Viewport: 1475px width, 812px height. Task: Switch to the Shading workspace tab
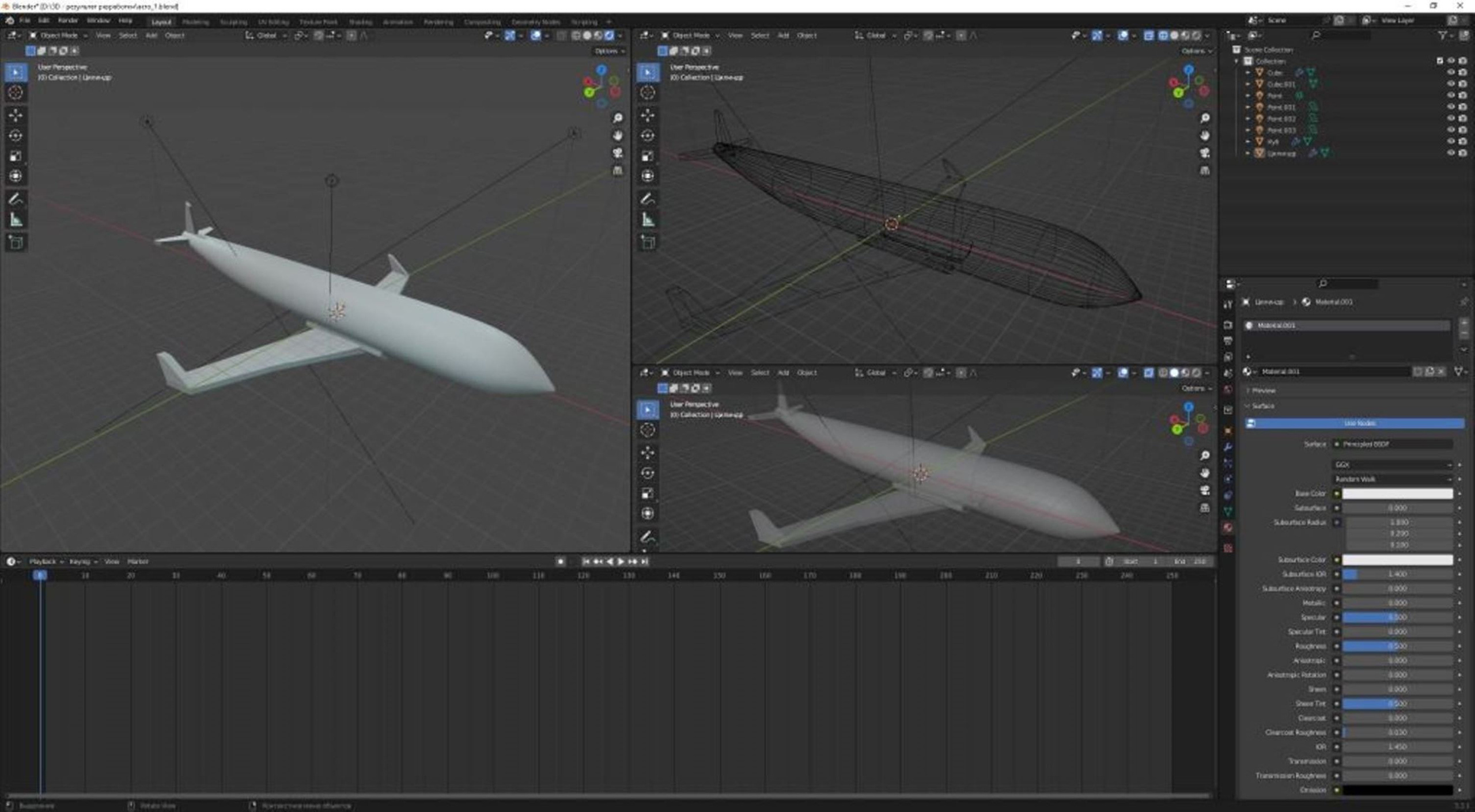pos(360,22)
